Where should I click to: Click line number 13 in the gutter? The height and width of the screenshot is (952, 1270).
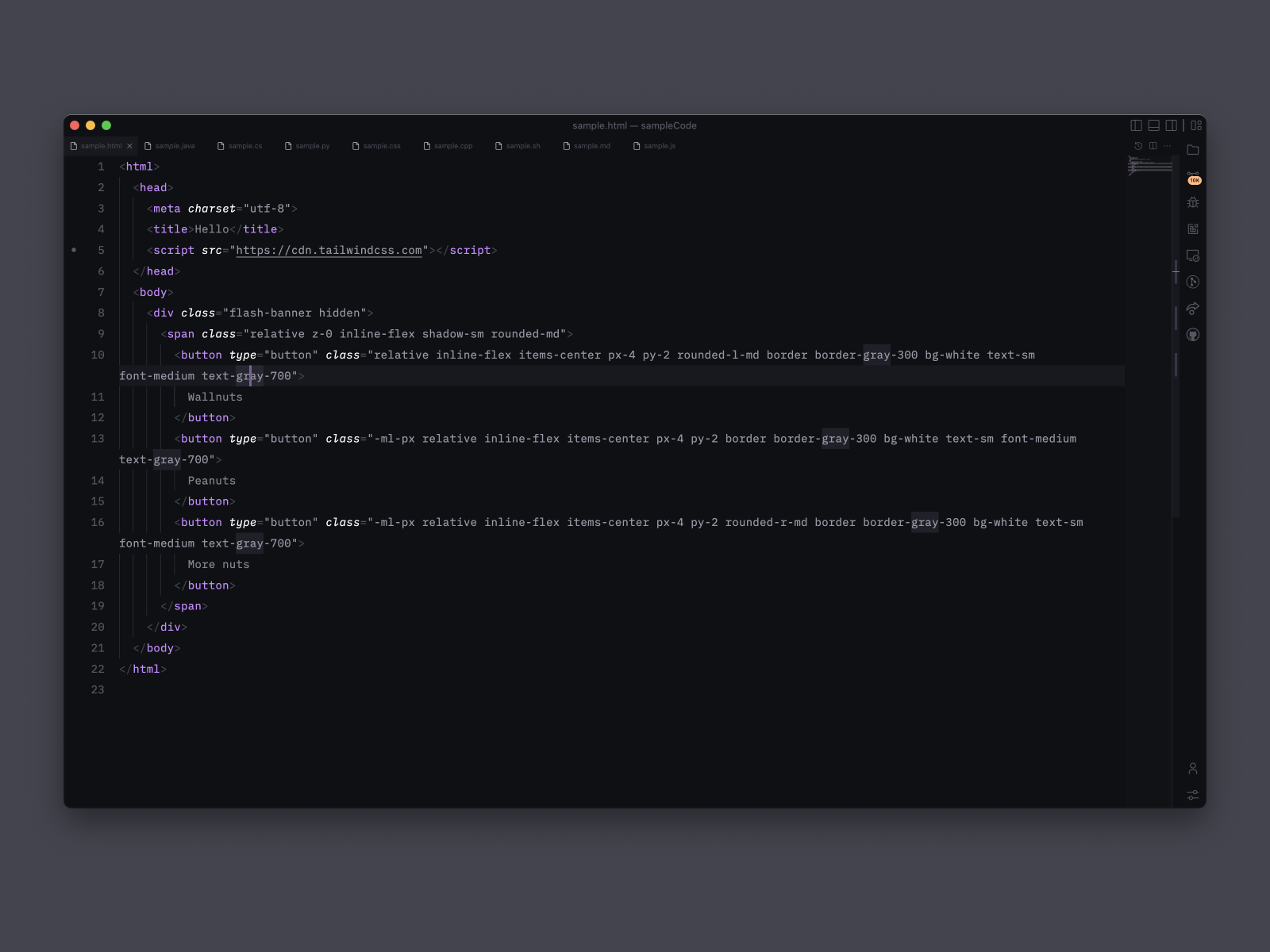pyautogui.click(x=98, y=439)
